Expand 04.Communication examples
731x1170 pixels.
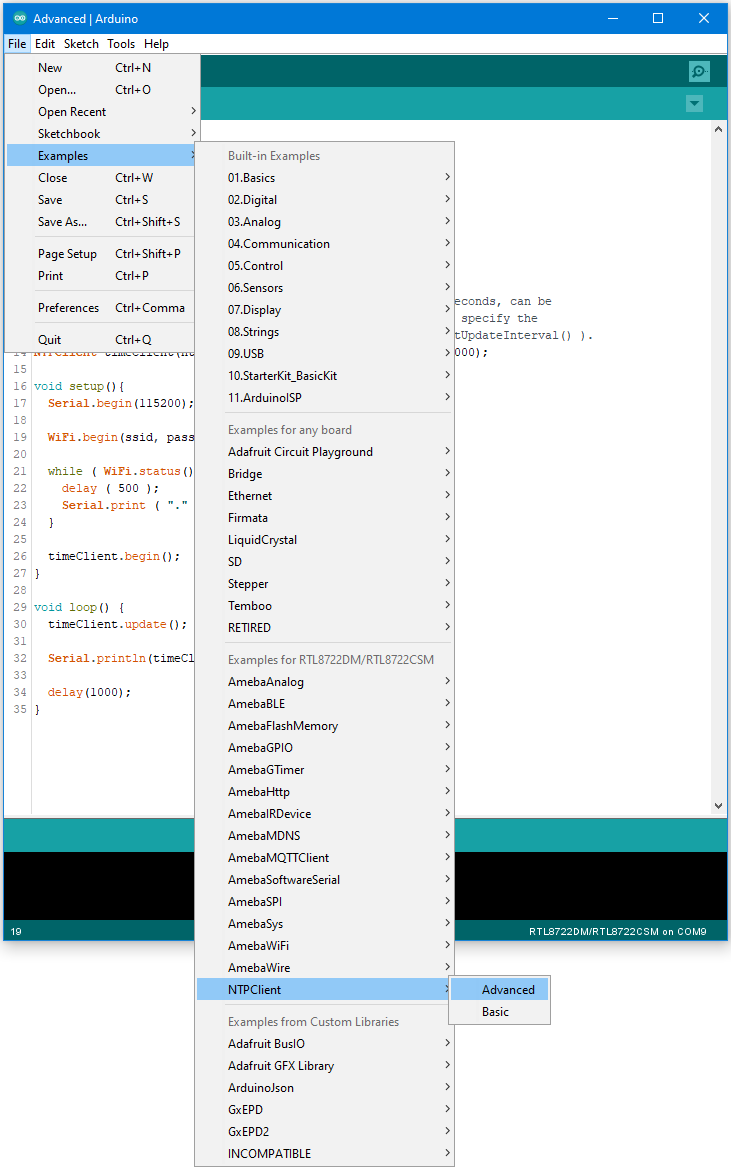tap(324, 244)
